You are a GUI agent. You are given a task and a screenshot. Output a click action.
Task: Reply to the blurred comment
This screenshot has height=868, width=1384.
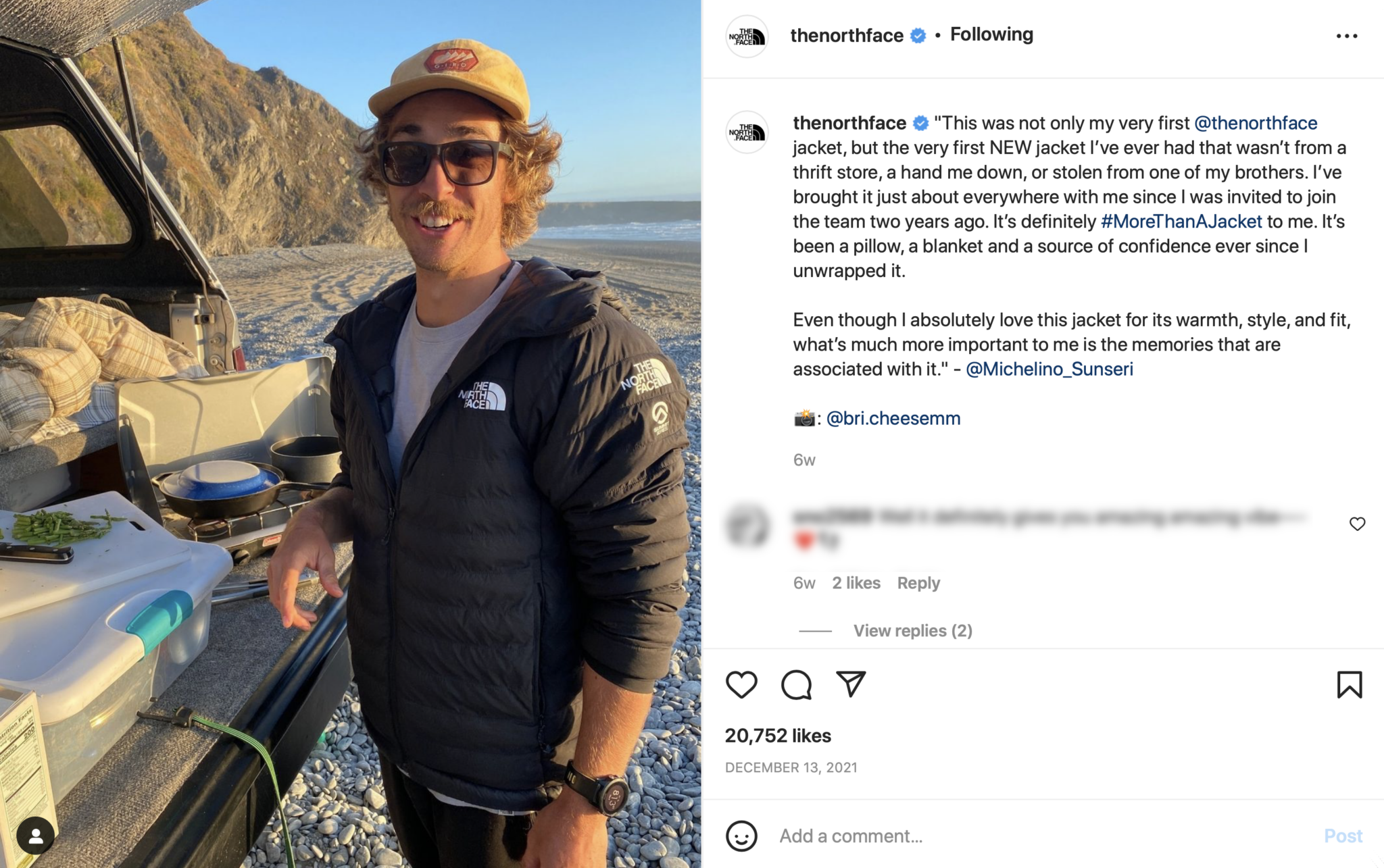click(x=918, y=582)
